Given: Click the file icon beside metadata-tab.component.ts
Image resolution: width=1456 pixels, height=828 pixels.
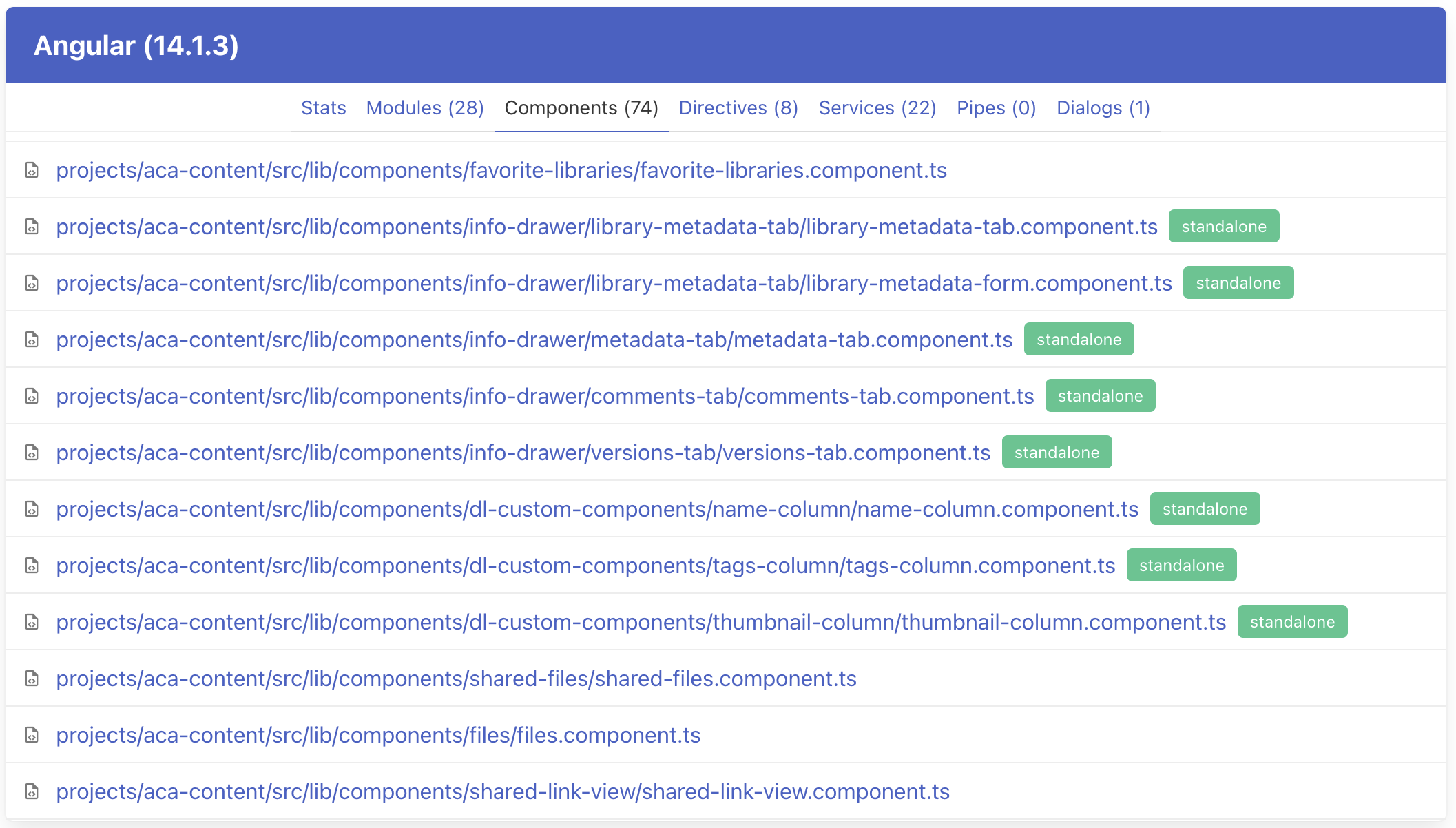Looking at the screenshot, I should 32,339.
